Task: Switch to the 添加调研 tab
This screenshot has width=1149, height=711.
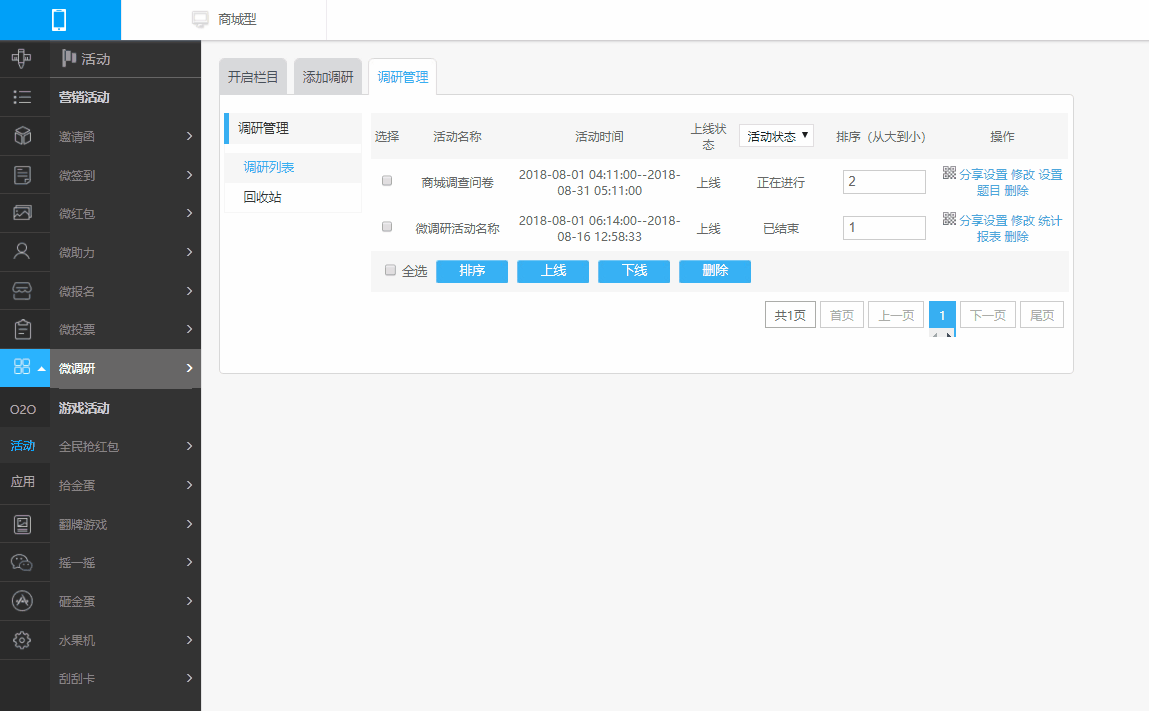Action: point(328,77)
